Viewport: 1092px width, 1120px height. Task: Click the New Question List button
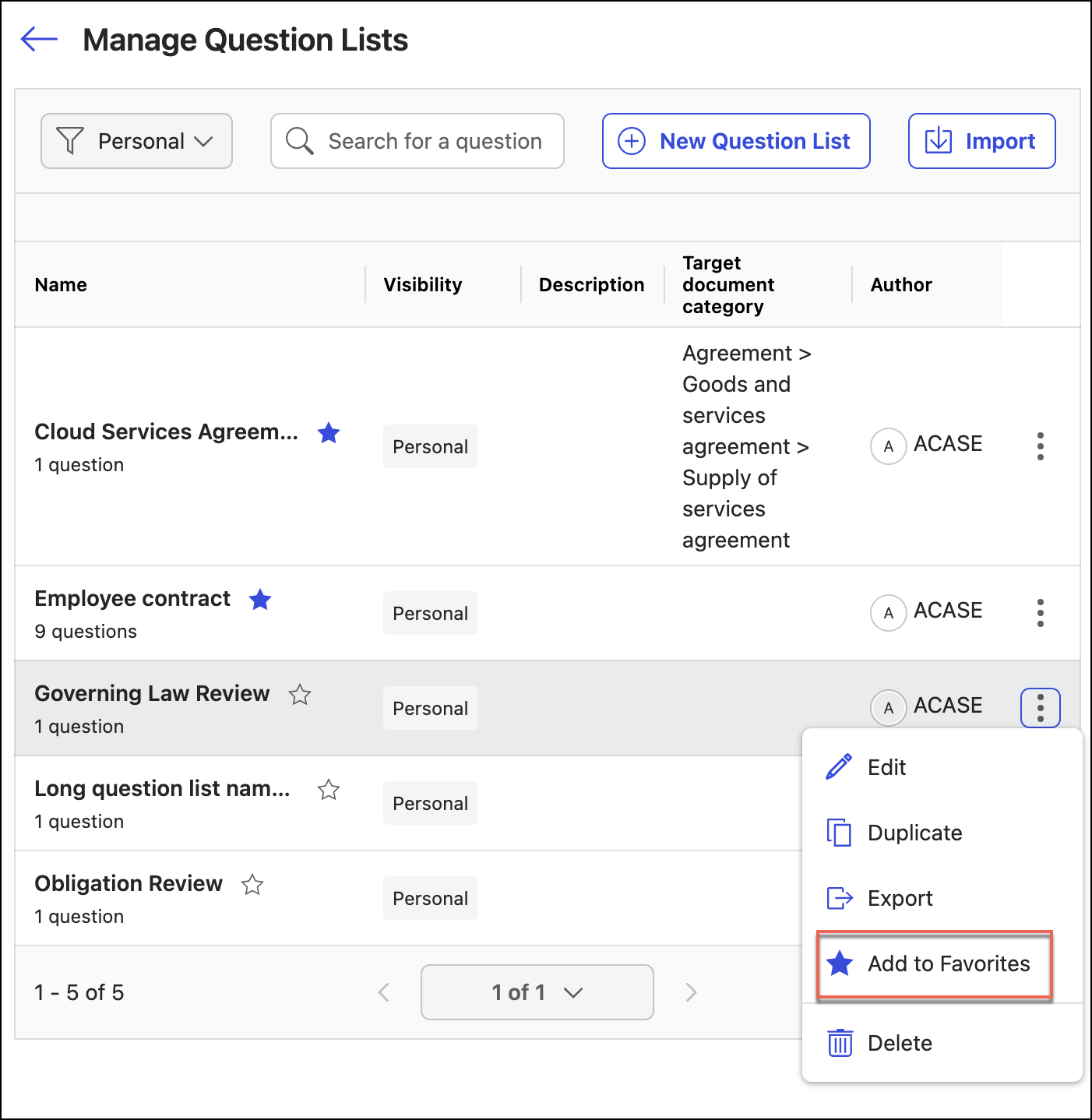735,141
